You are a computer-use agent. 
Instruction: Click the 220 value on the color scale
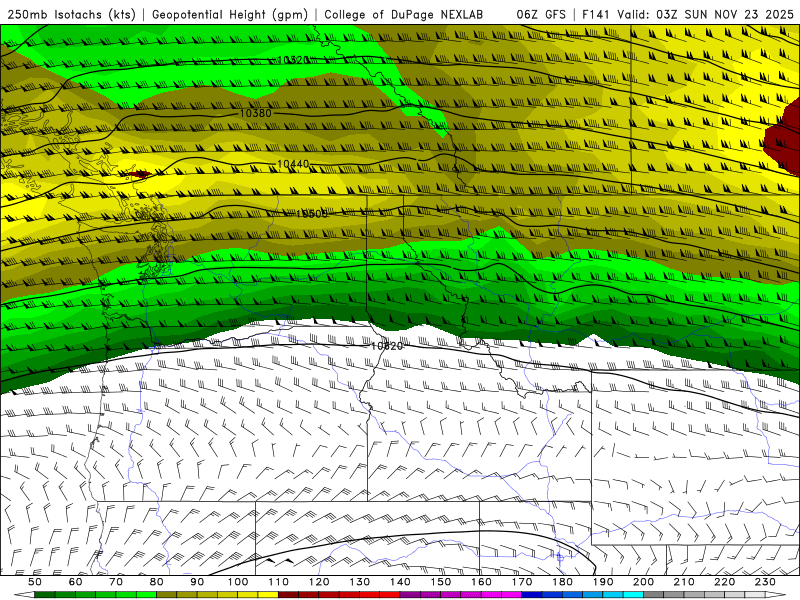pyautogui.click(x=725, y=582)
